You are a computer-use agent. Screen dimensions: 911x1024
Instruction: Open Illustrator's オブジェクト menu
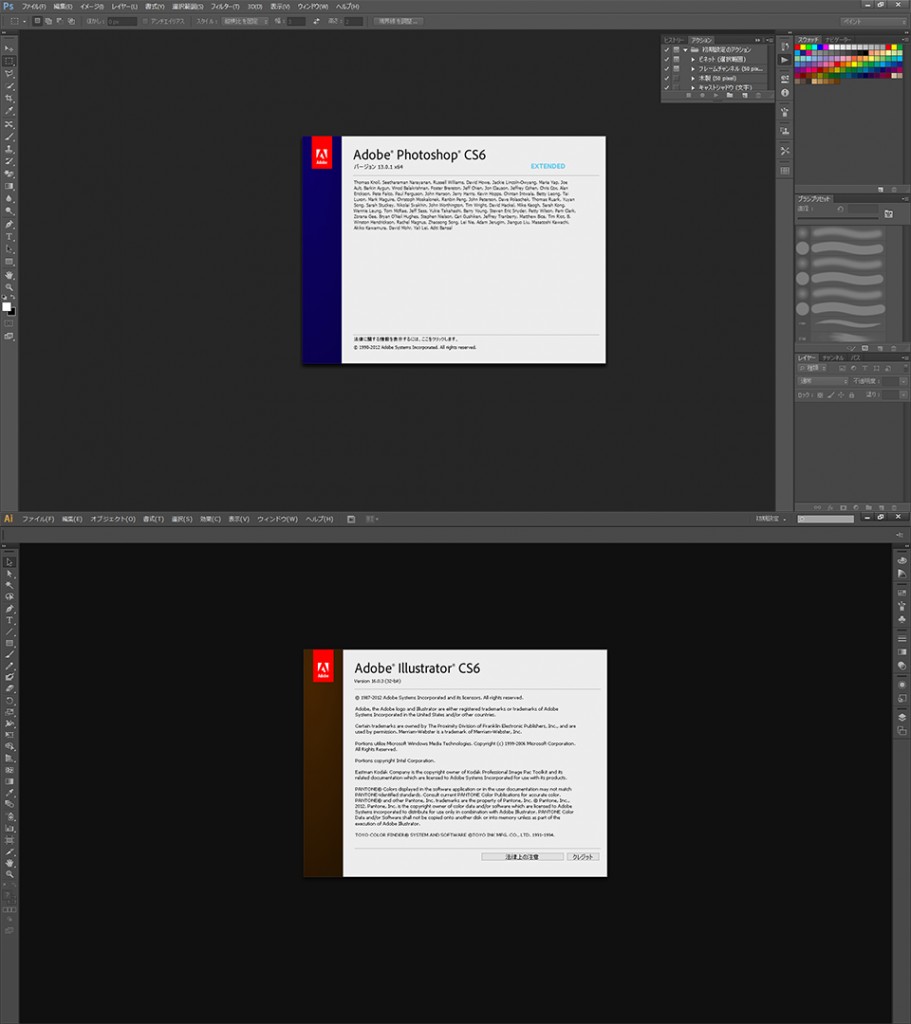point(112,519)
